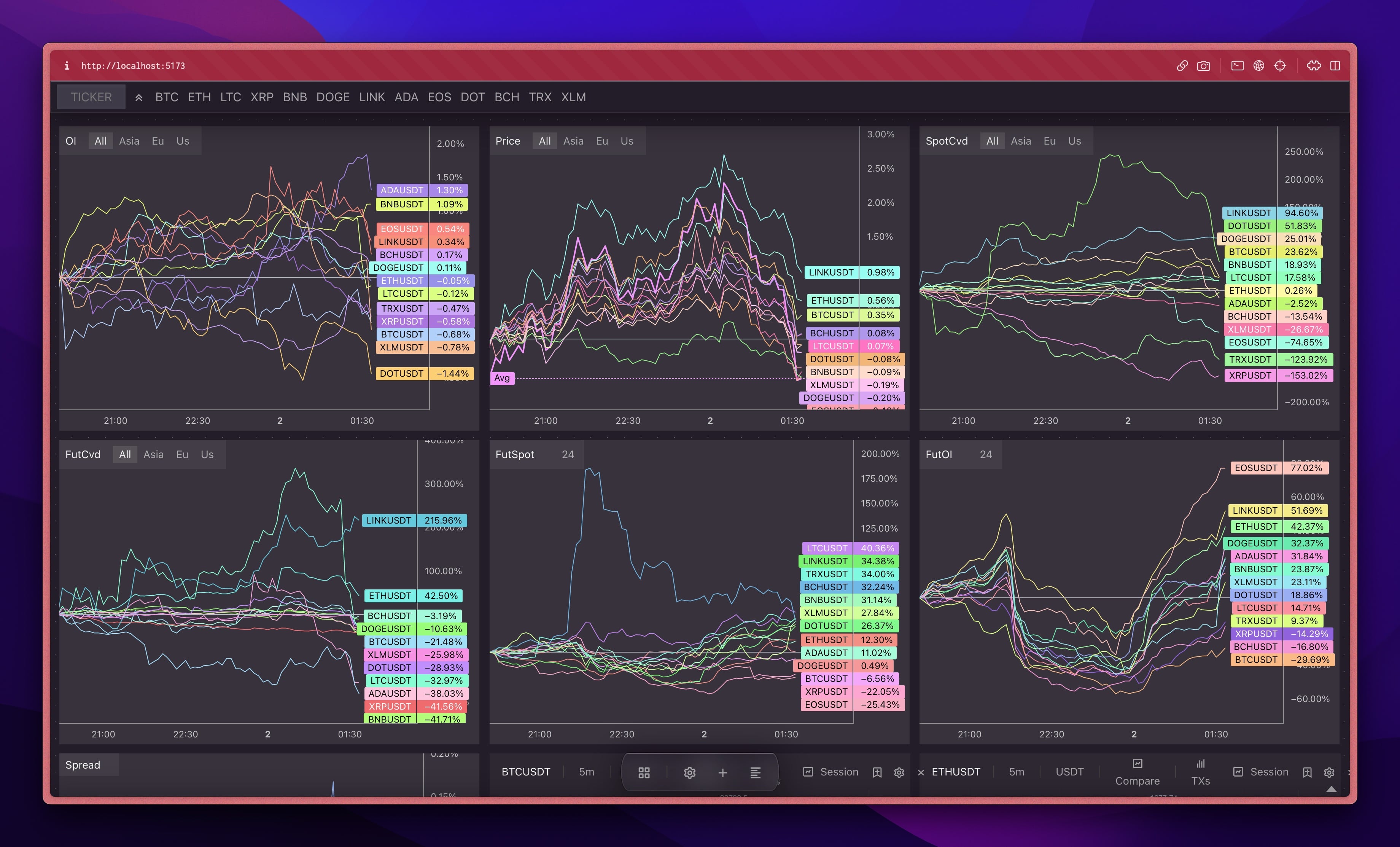
Task: Select the TRX ticker
Action: click(540, 97)
